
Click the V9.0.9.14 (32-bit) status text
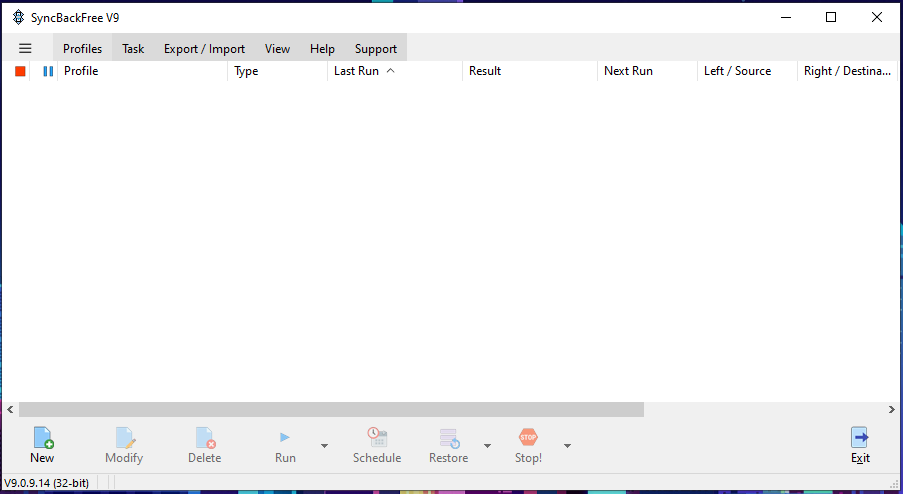47,483
